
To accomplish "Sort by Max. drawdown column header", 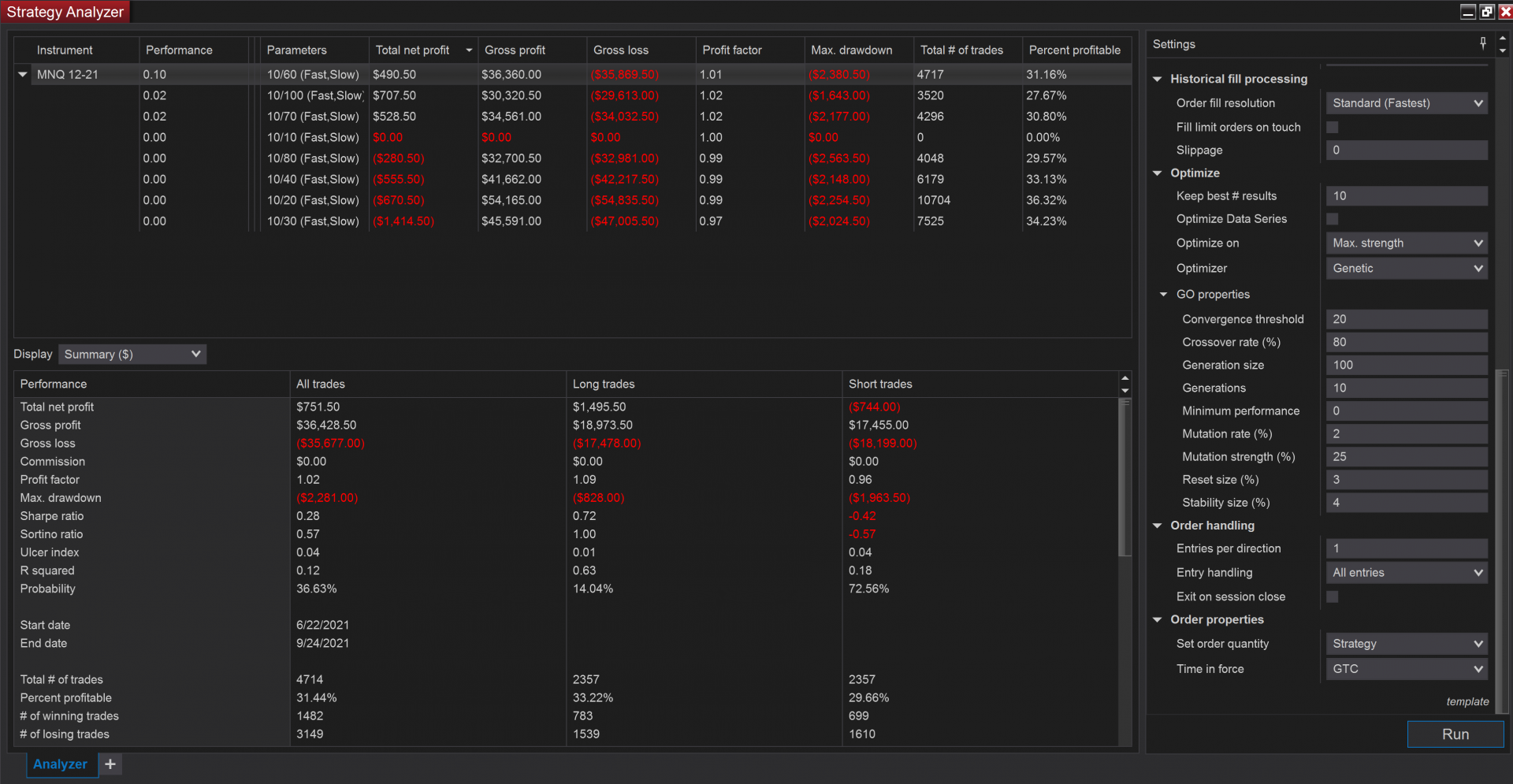I will coord(858,50).
